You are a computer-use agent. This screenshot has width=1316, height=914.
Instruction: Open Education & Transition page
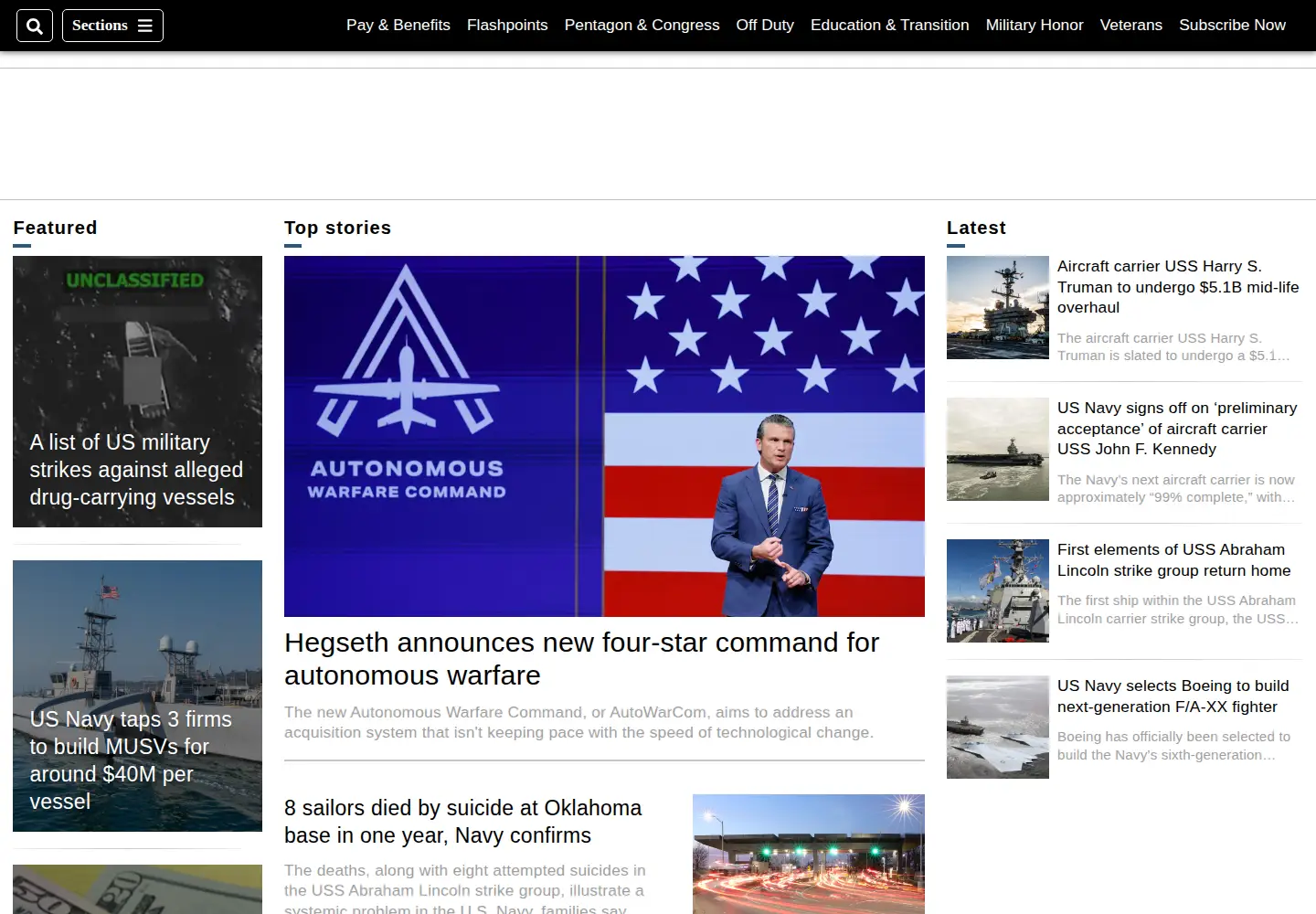[x=889, y=26]
